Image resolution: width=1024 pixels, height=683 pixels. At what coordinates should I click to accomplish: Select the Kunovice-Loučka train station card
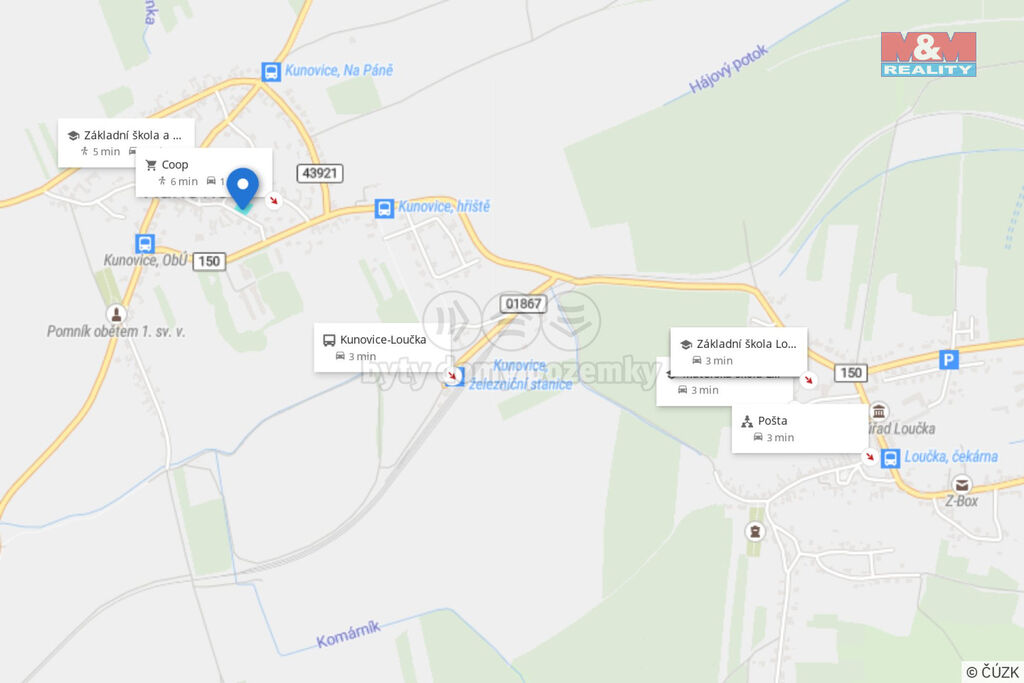[381, 347]
